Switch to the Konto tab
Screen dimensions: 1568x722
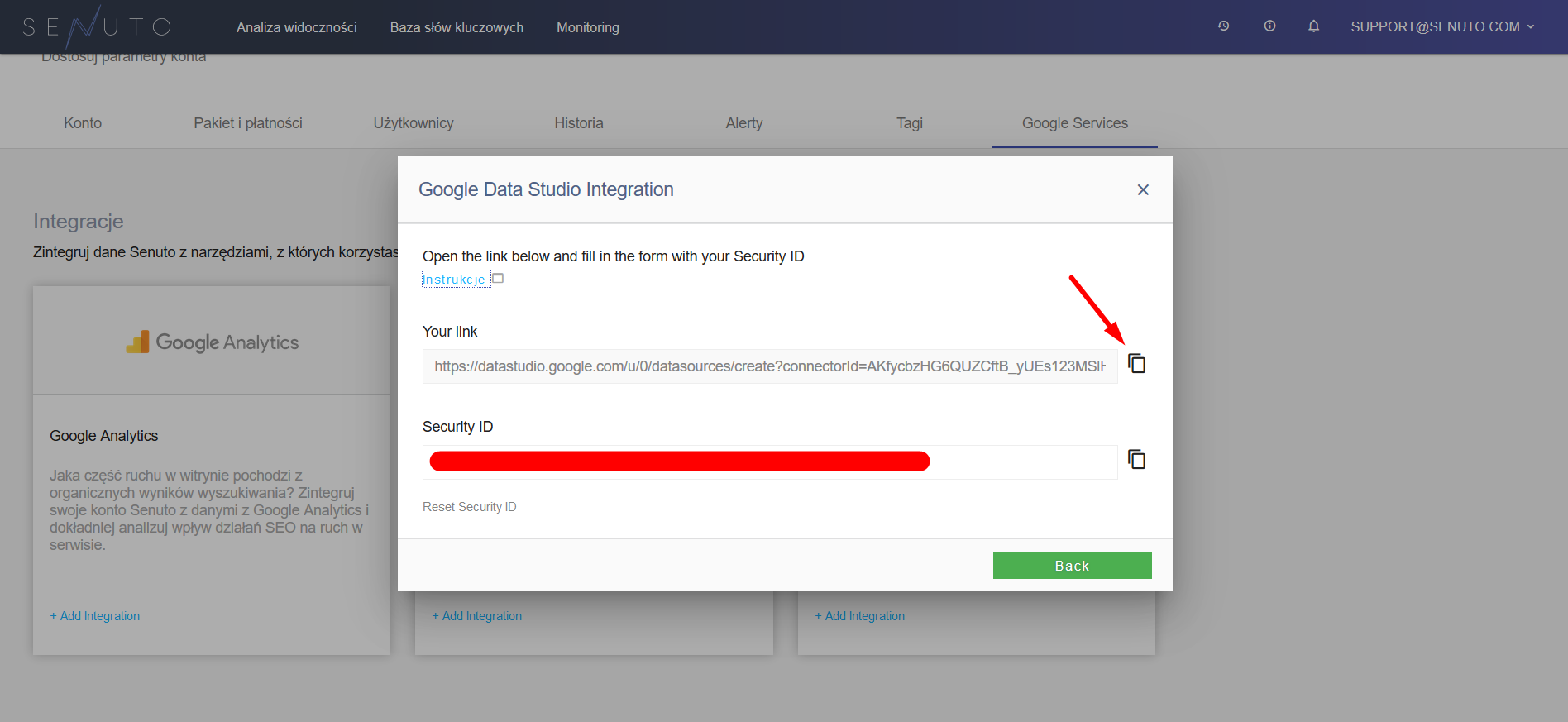[83, 123]
